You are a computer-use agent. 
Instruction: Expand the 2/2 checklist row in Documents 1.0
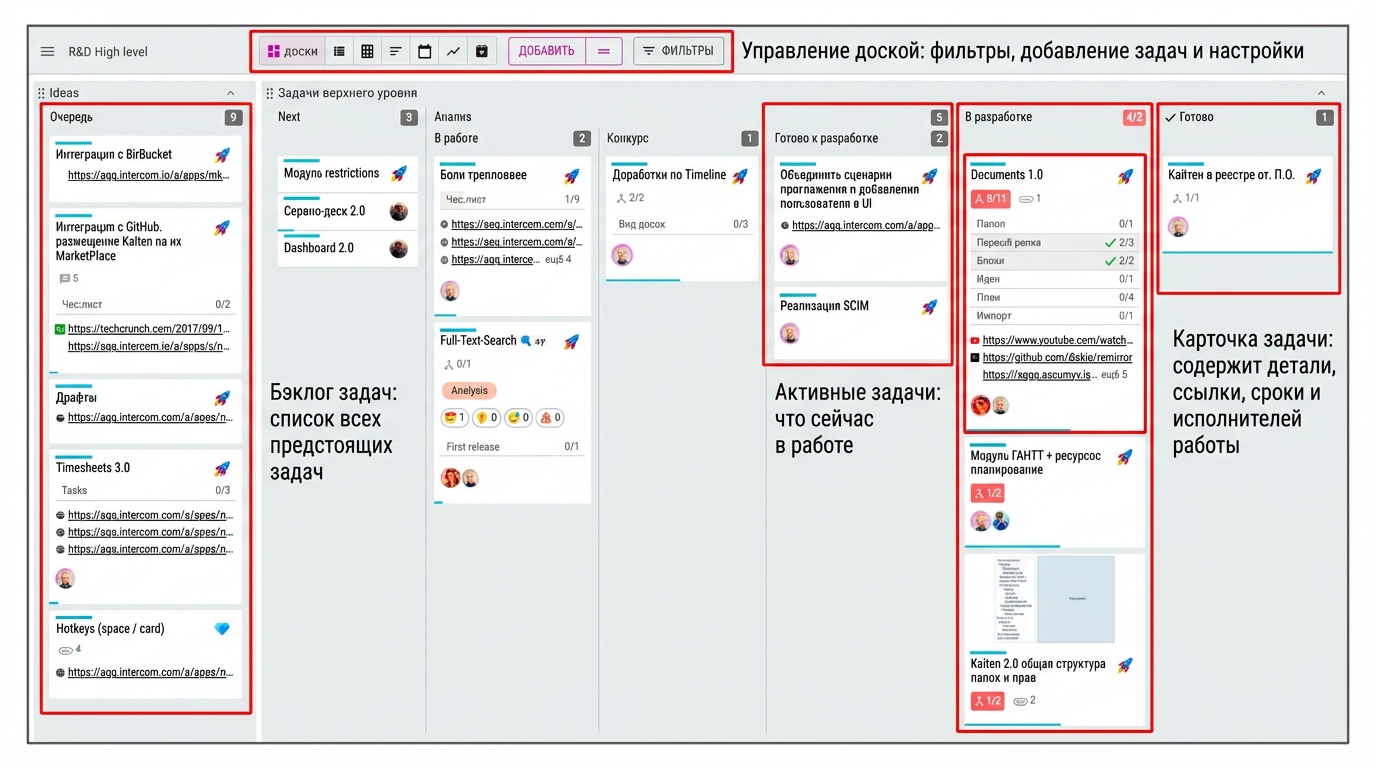(1055, 261)
